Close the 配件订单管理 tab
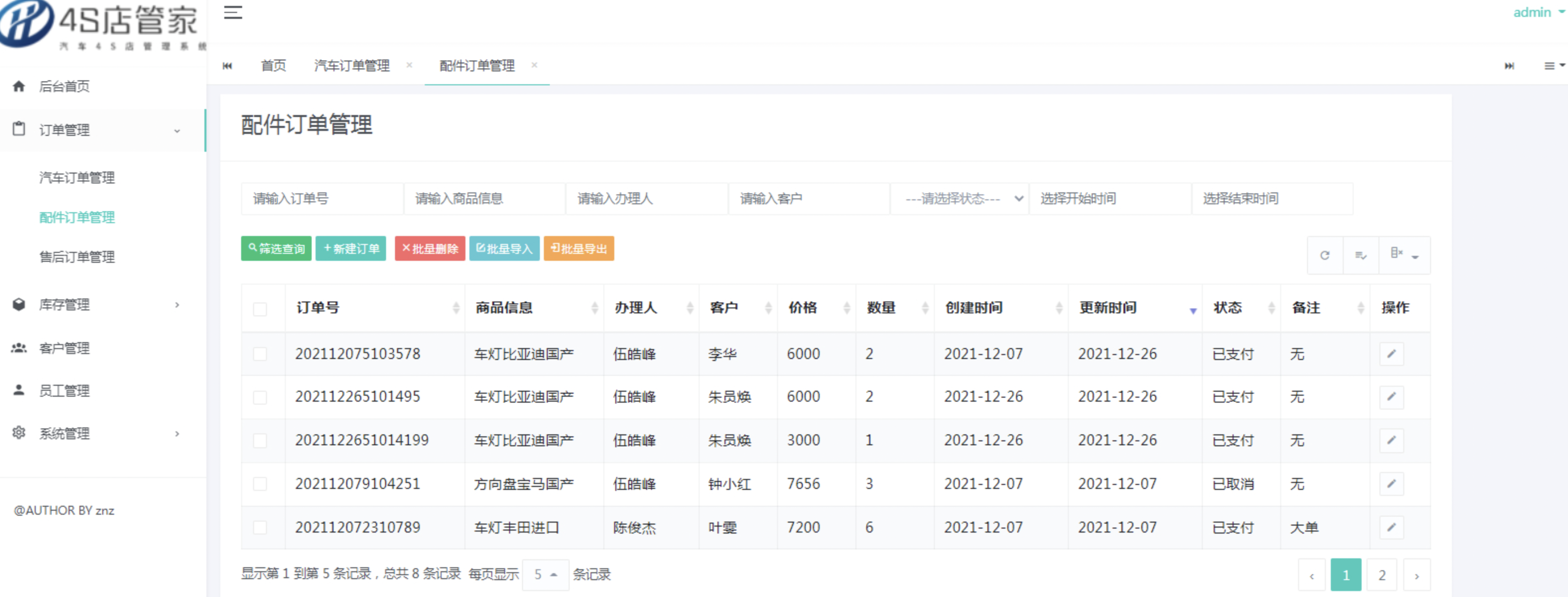The image size is (1568, 597). click(534, 65)
